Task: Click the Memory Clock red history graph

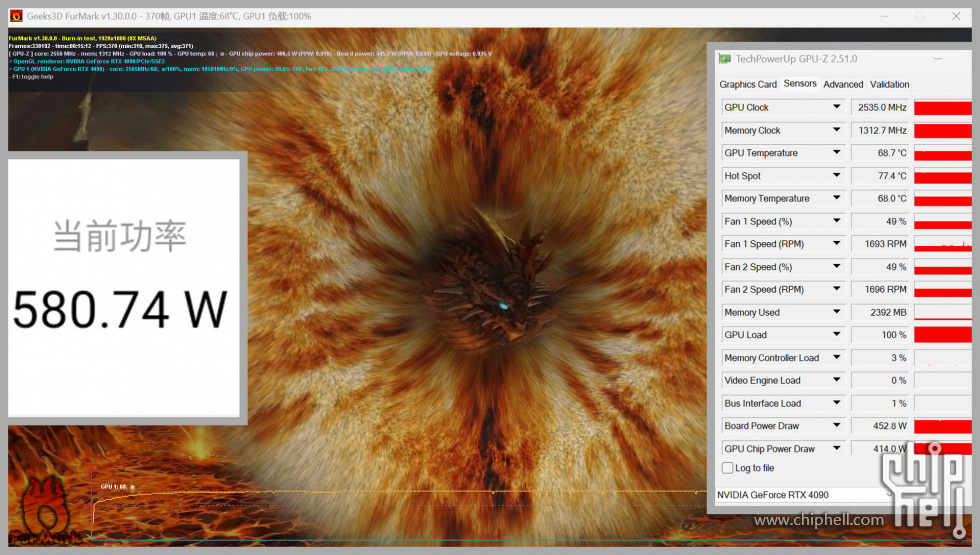Action: (942, 130)
